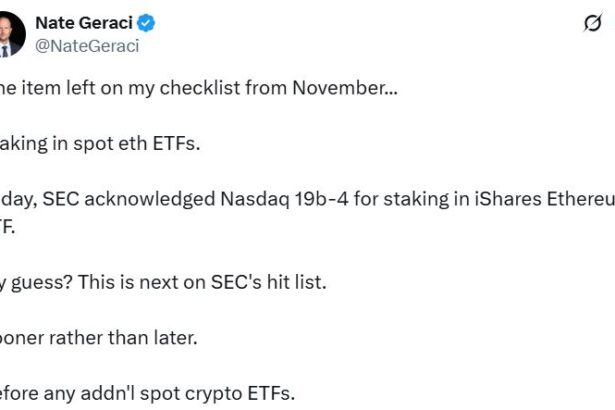Click the Grok slashed-circle icon
The width and height of the screenshot is (615, 410).
point(592,26)
